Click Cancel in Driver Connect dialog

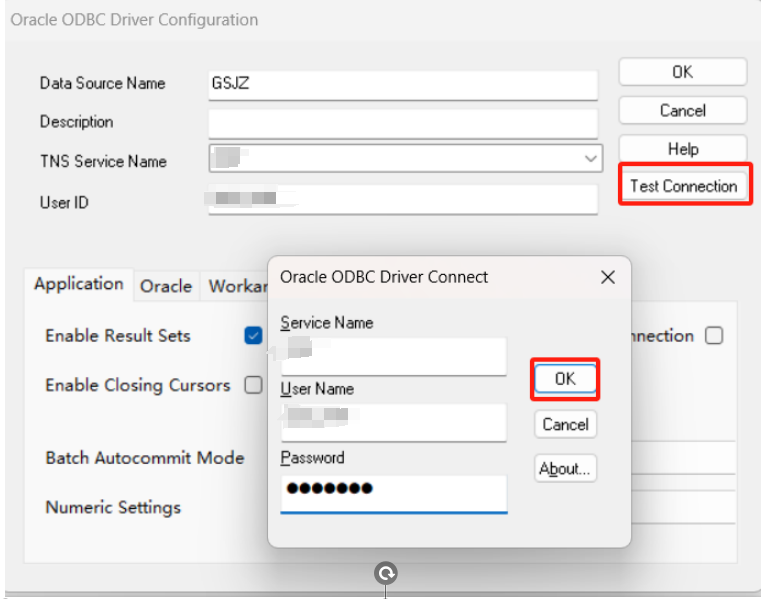pyautogui.click(x=565, y=424)
